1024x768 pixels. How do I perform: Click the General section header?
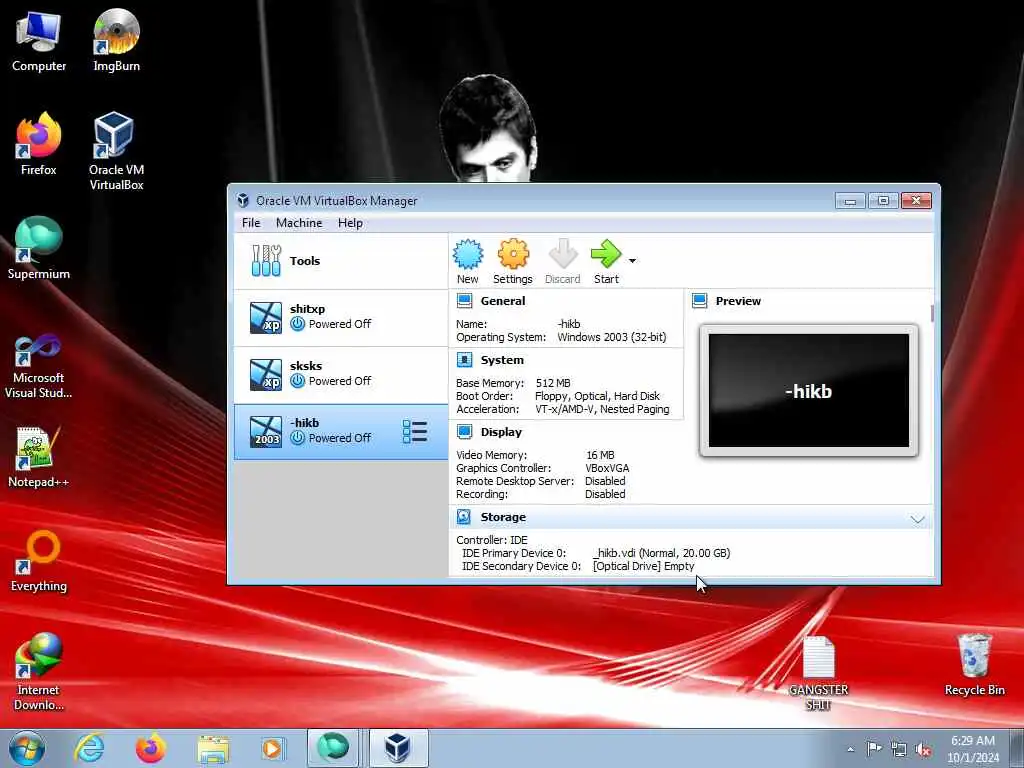(502, 301)
